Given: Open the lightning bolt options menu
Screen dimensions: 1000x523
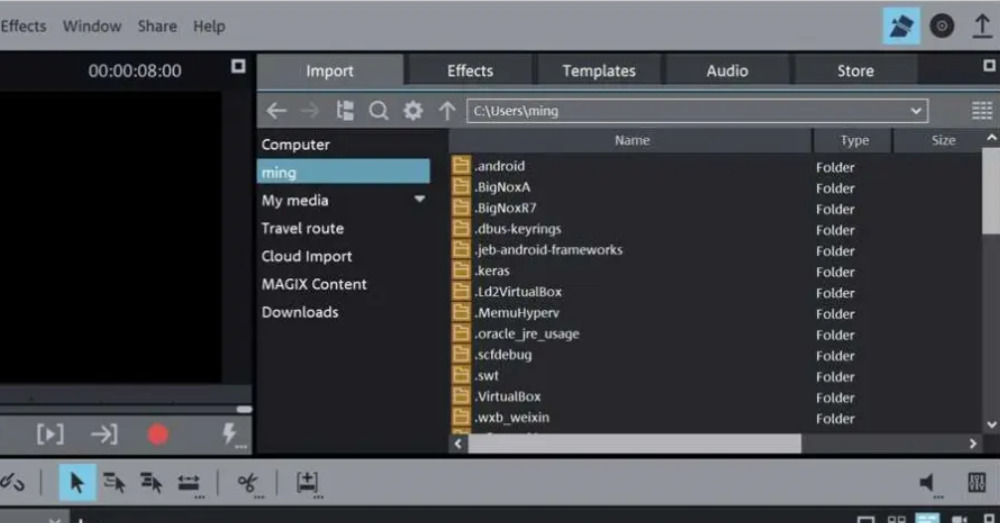Looking at the screenshot, I should coord(230,434).
